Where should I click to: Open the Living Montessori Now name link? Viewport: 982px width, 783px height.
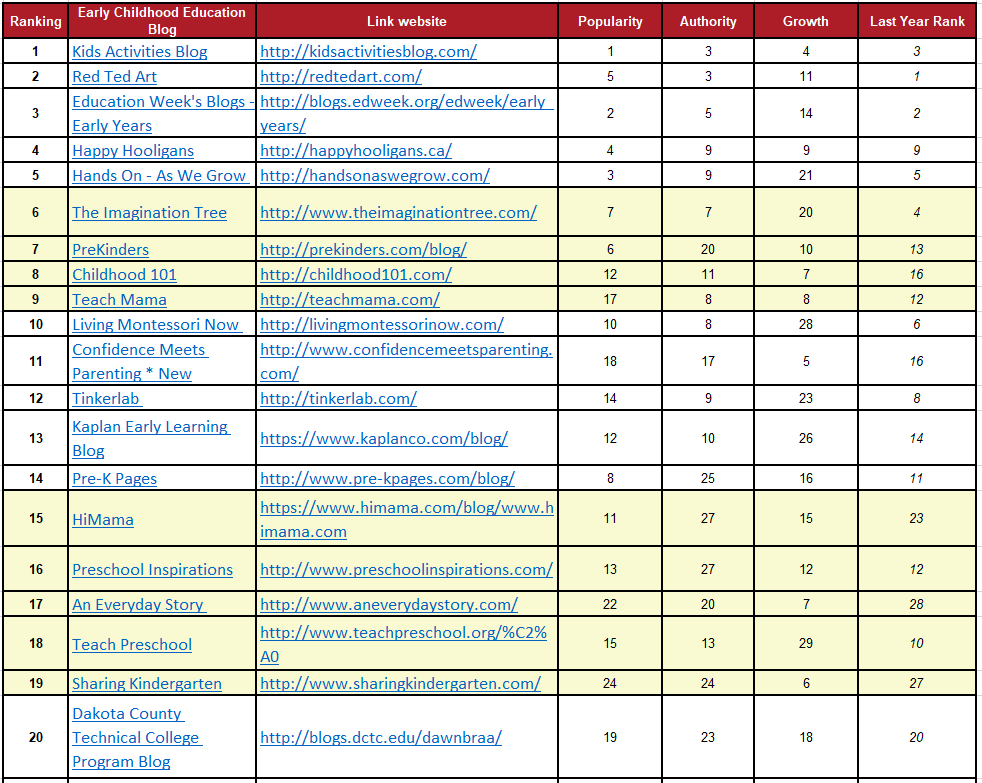[x=157, y=324]
